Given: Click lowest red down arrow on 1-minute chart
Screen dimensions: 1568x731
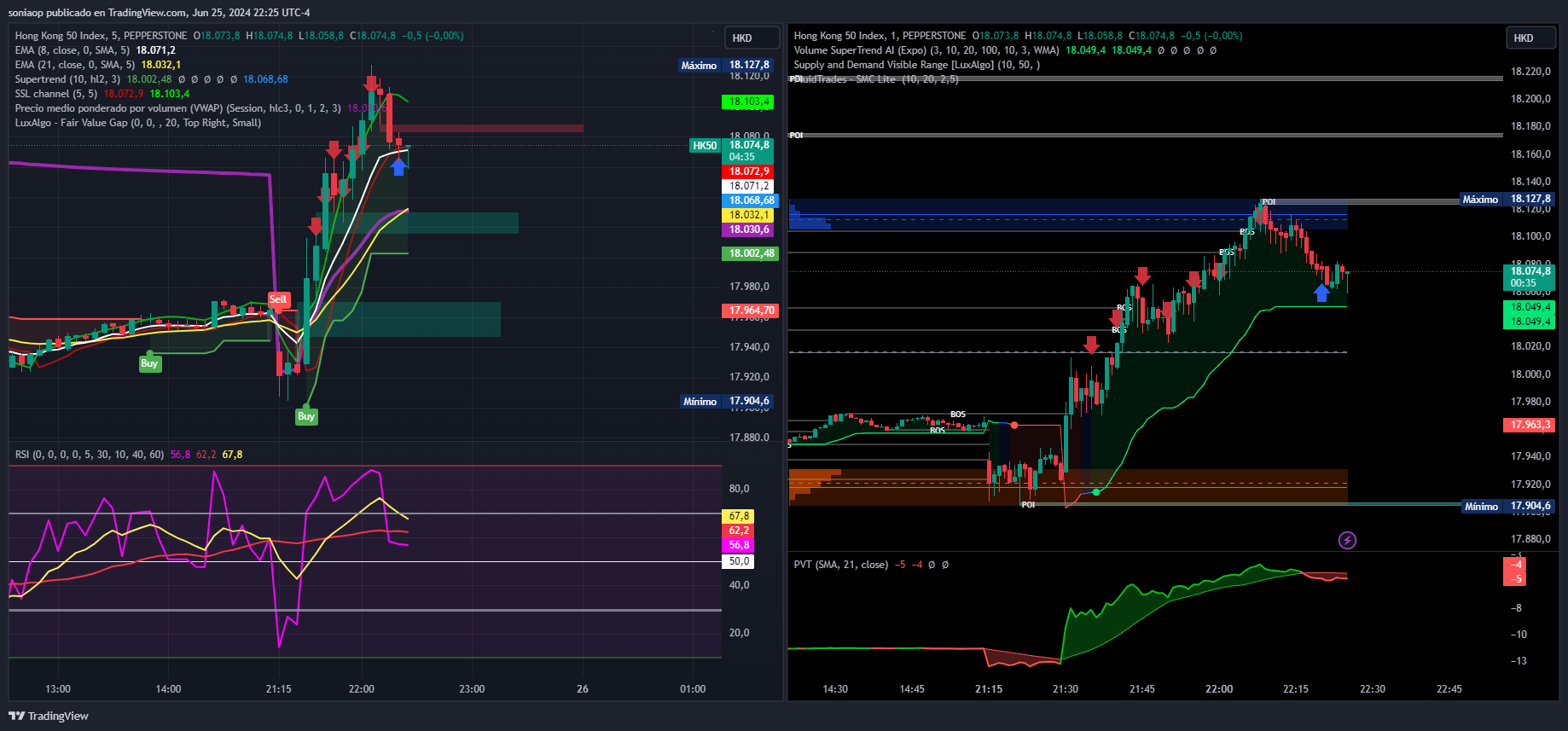Looking at the screenshot, I should 1091,345.
